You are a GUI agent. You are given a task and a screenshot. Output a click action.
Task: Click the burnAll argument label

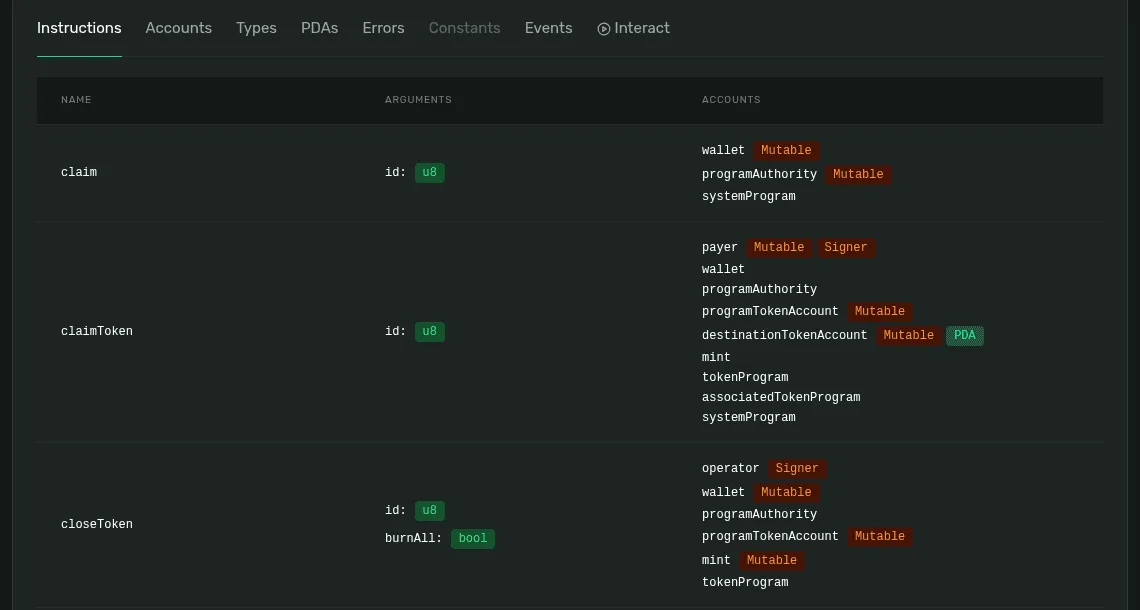coord(413,538)
